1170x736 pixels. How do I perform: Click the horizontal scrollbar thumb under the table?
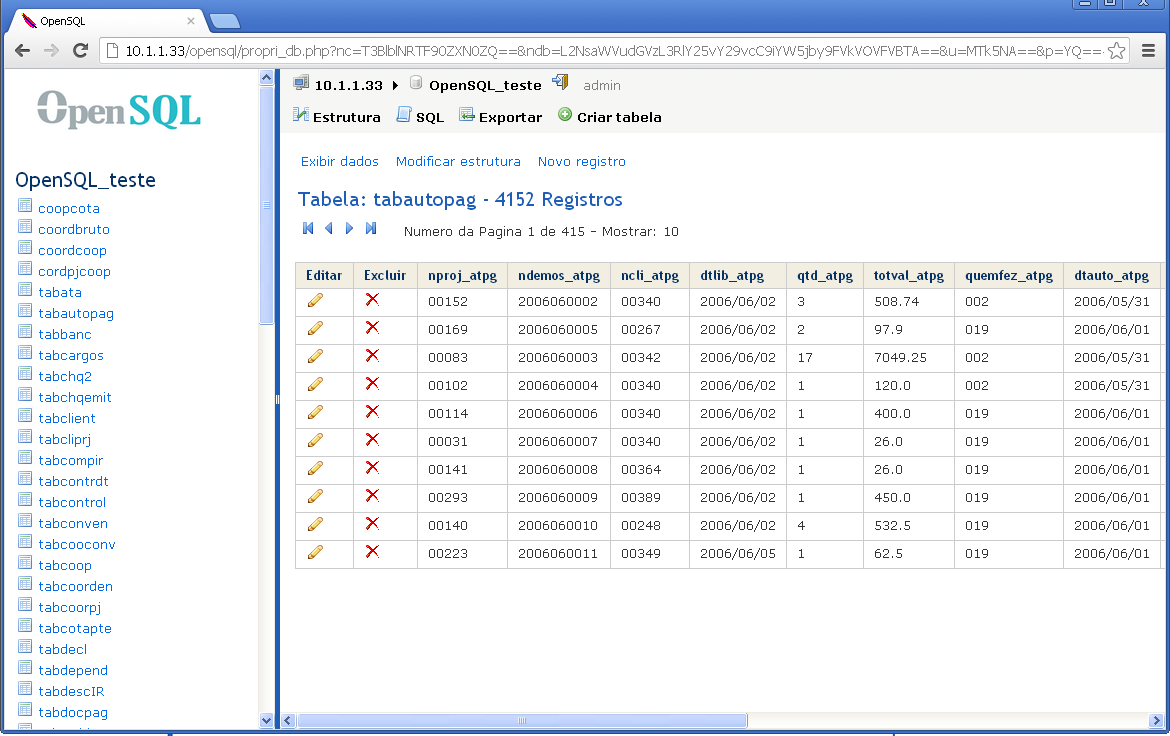522,720
